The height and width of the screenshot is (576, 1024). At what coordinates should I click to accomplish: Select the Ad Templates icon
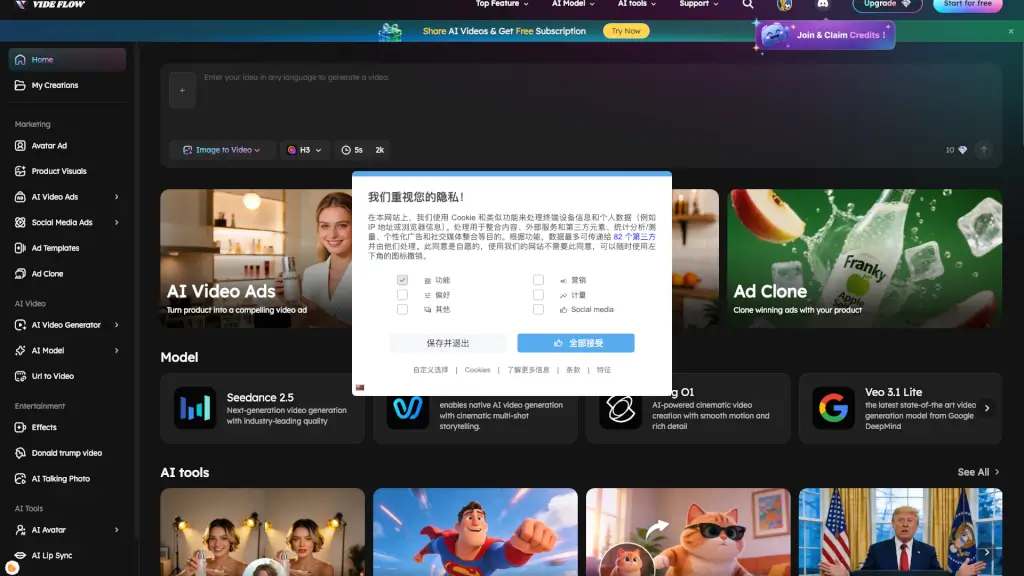point(20,248)
